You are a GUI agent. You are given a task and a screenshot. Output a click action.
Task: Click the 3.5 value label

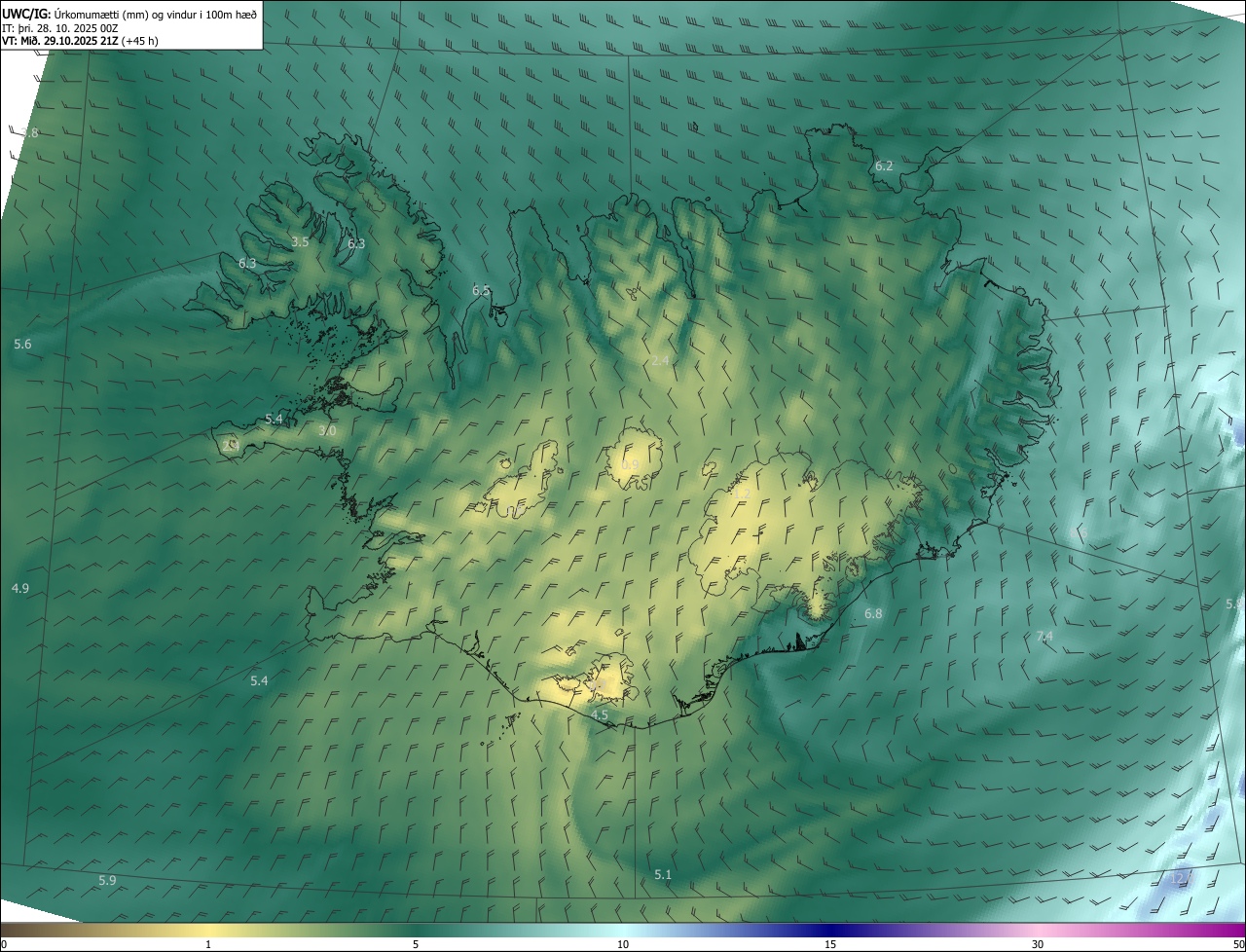point(300,241)
